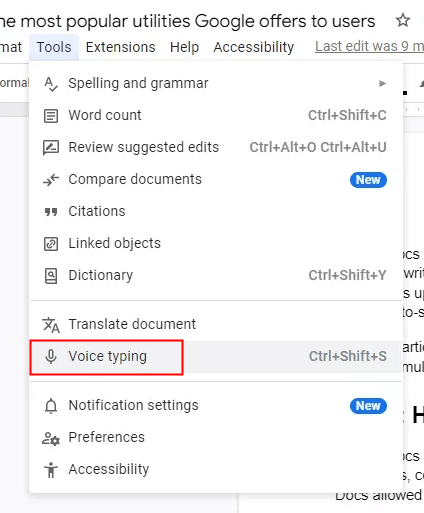Open the Accessibility menu in menu bar
Screen dimensions: 424x513
point(254,47)
